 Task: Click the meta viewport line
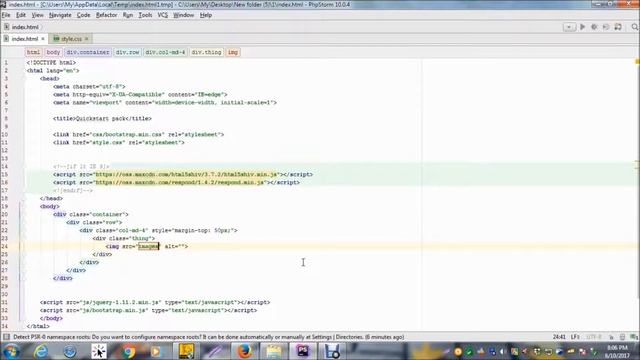[x=165, y=102]
